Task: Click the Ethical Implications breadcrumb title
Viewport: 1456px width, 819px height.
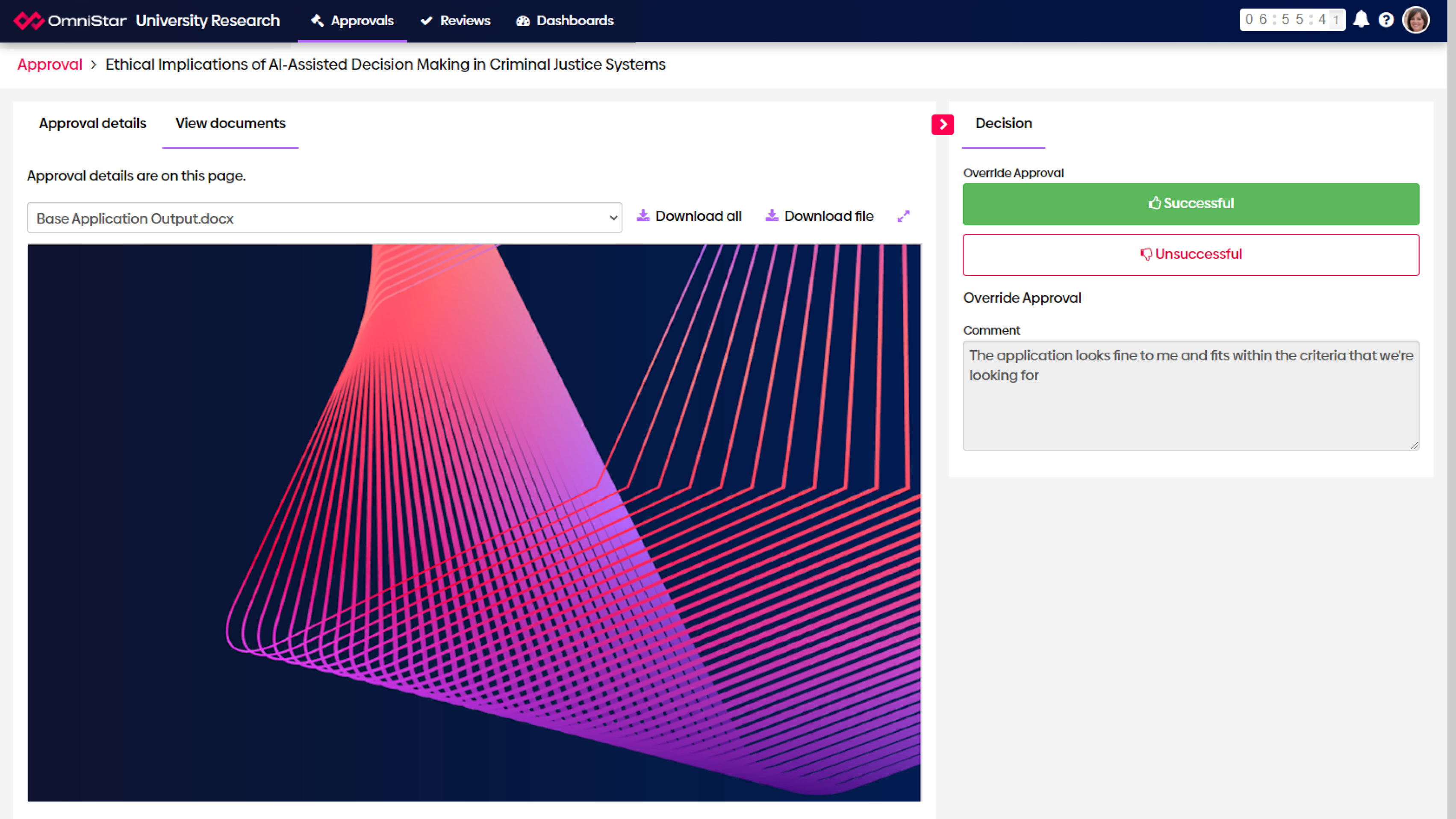Action: [x=386, y=65]
